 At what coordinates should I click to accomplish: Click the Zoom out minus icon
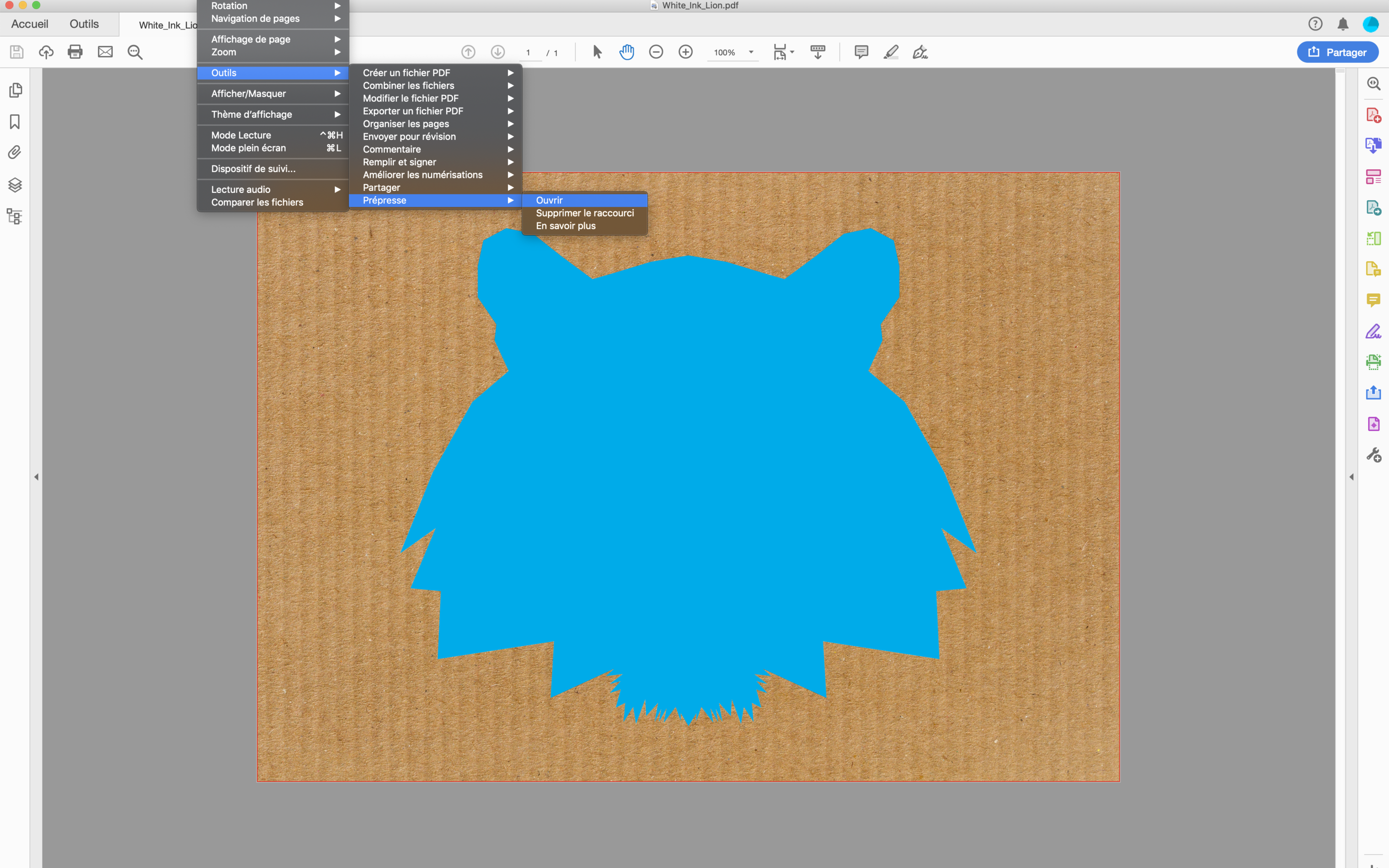tap(656, 52)
